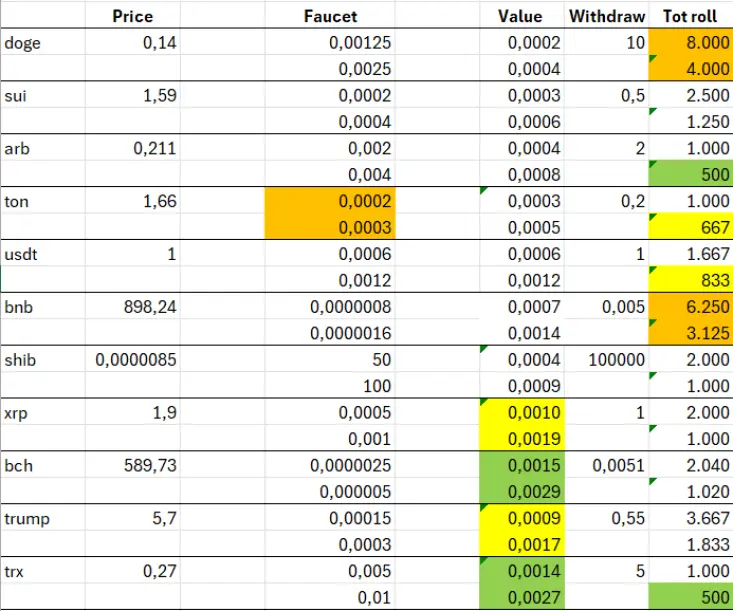Click arb faucet cell 0,004
733x611 pixels.
pyautogui.click(x=330, y=174)
